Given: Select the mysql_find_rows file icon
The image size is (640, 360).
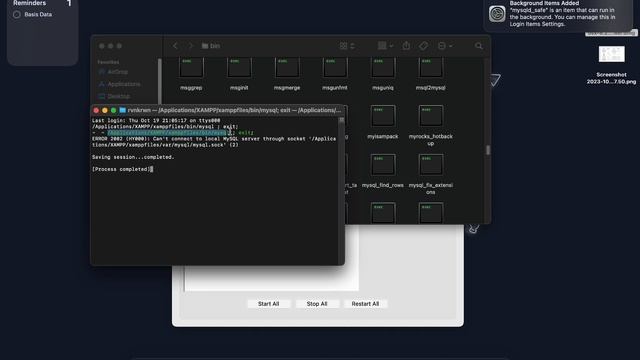Looking at the screenshot, I should [x=383, y=165].
